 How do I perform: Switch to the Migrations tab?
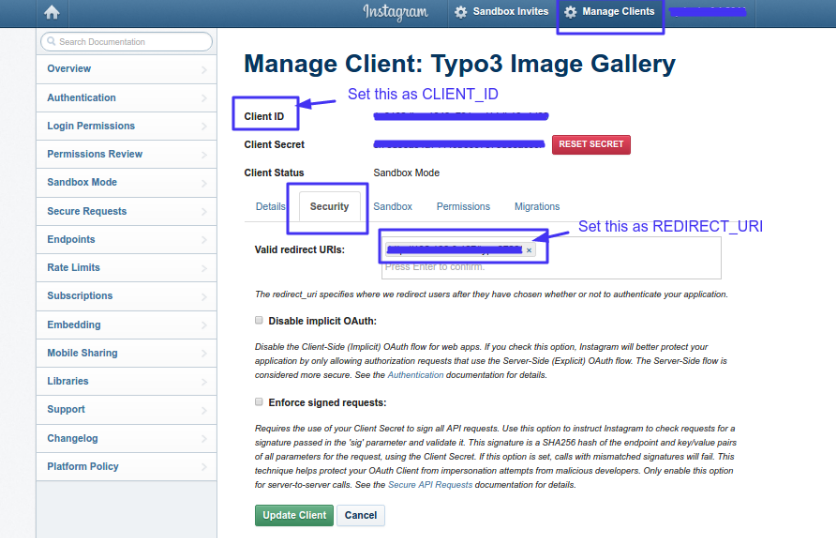(537, 207)
